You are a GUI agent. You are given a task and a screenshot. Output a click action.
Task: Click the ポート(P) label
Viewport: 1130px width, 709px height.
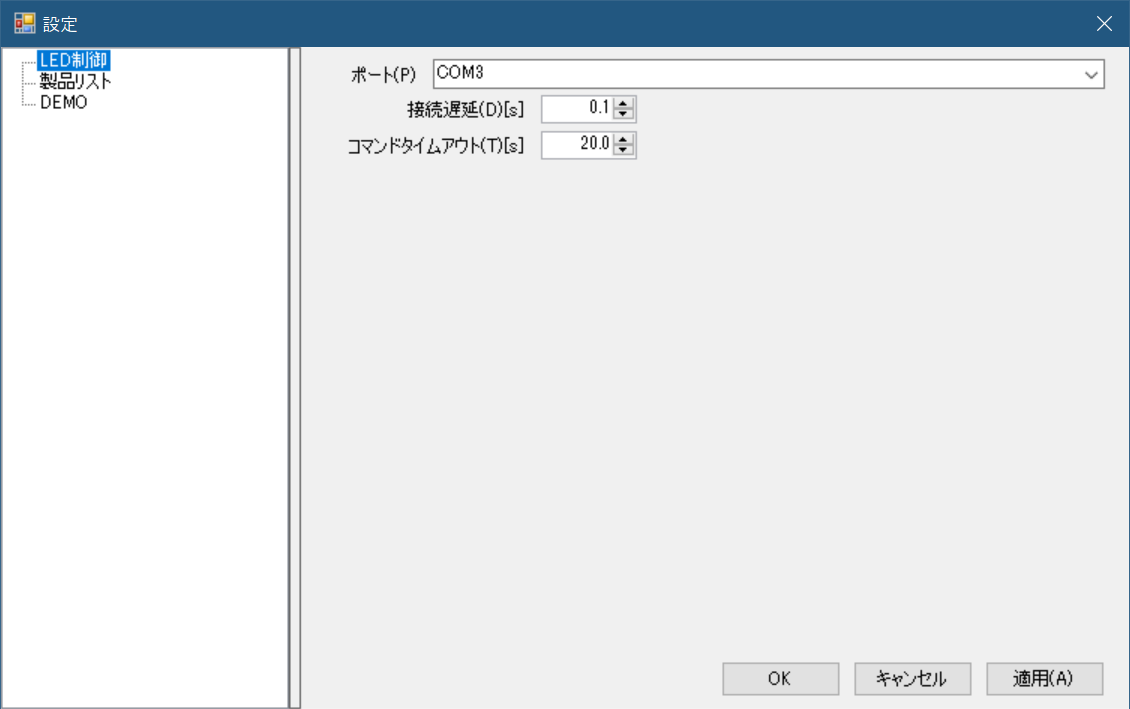[x=383, y=76]
